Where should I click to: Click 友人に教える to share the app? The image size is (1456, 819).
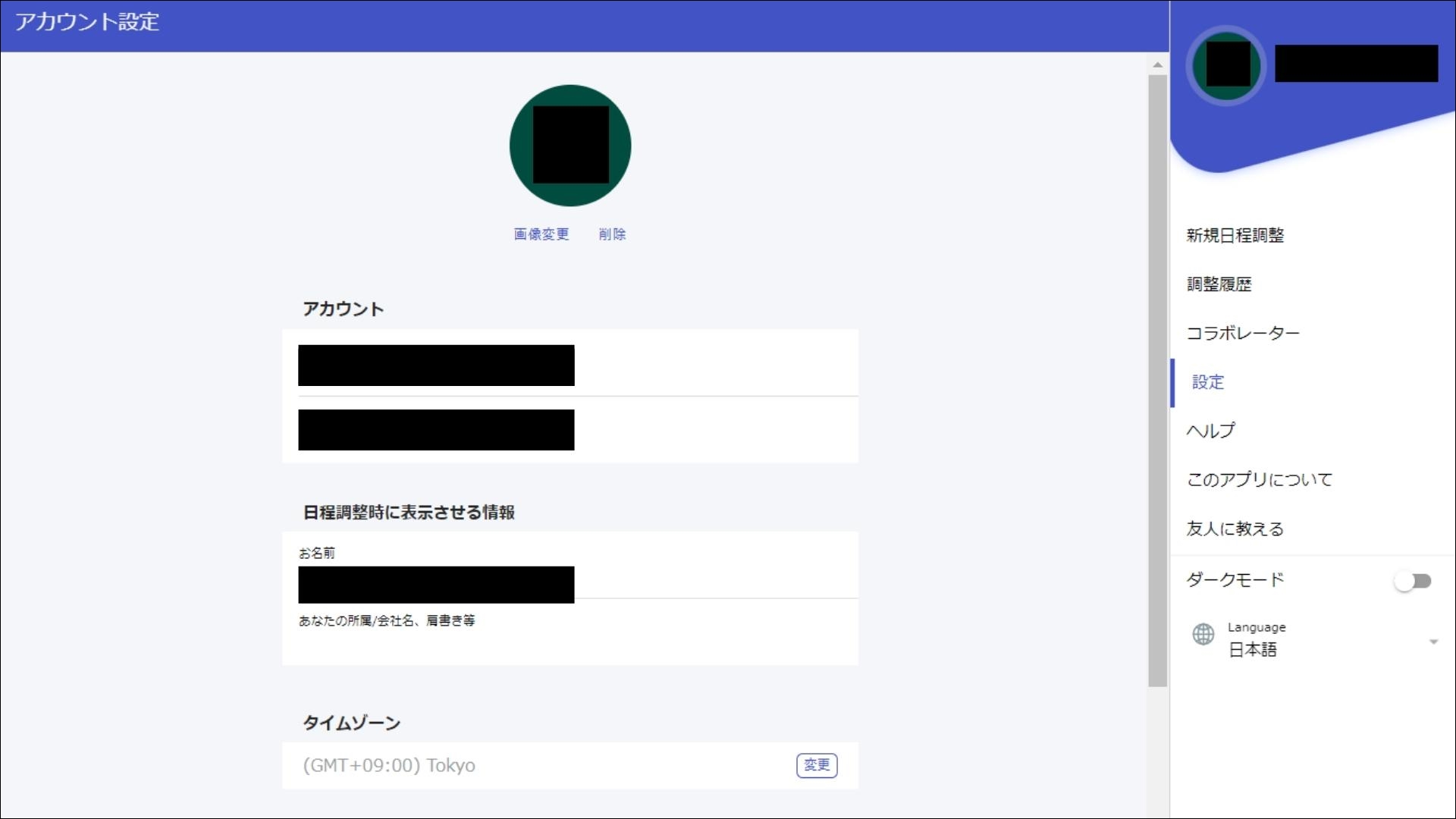coord(1234,529)
